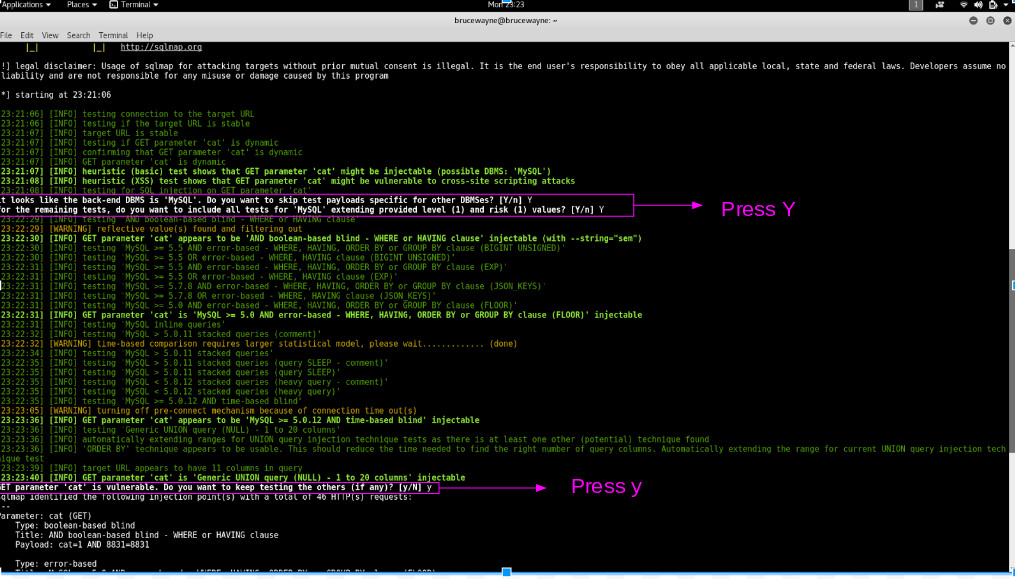The height and width of the screenshot is (579, 1015).
Task: Click the "testing 'MySQL inline queries'" line
Action: click(113, 324)
